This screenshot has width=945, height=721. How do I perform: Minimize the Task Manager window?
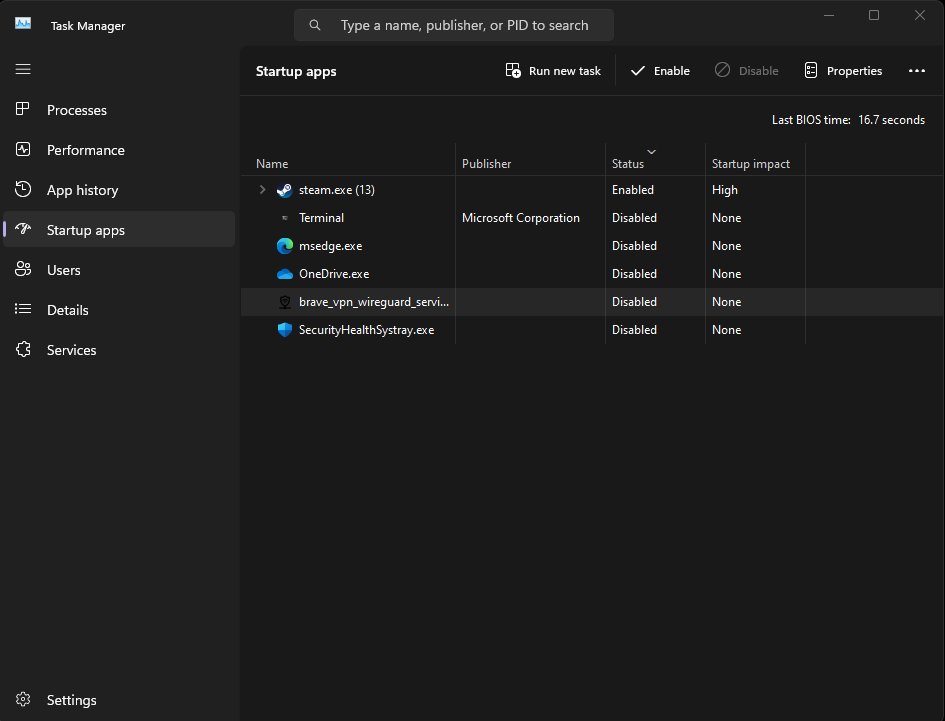(829, 15)
